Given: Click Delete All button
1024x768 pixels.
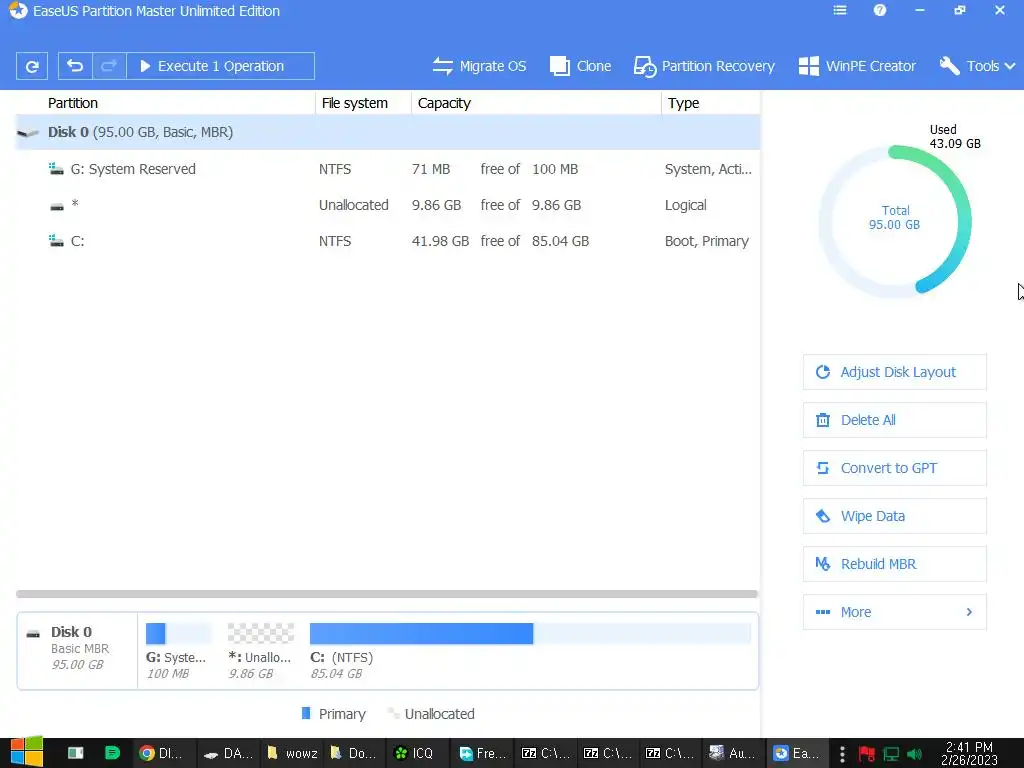Looking at the screenshot, I should 894,420.
